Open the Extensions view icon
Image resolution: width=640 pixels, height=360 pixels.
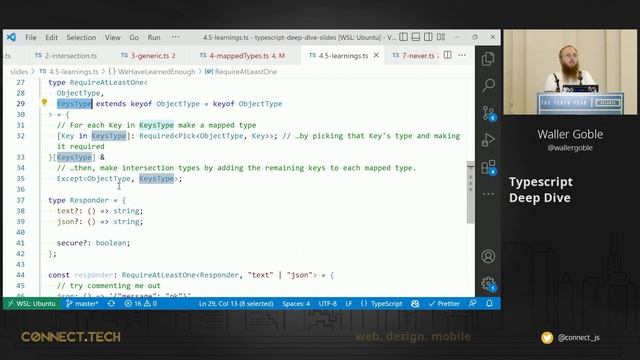coord(489,167)
